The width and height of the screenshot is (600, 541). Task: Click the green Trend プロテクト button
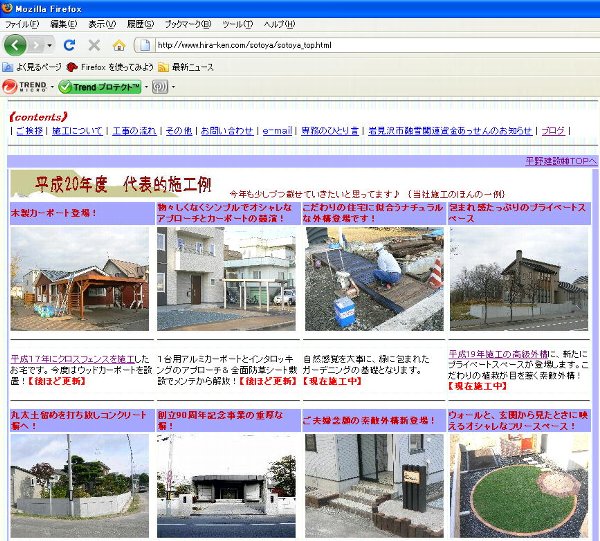coord(100,87)
